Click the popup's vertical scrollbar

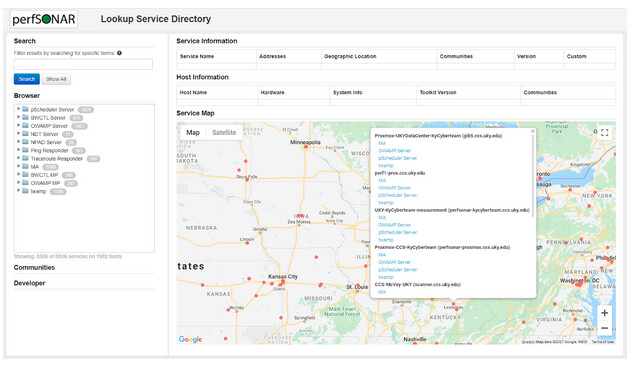(x=533, y=174)
